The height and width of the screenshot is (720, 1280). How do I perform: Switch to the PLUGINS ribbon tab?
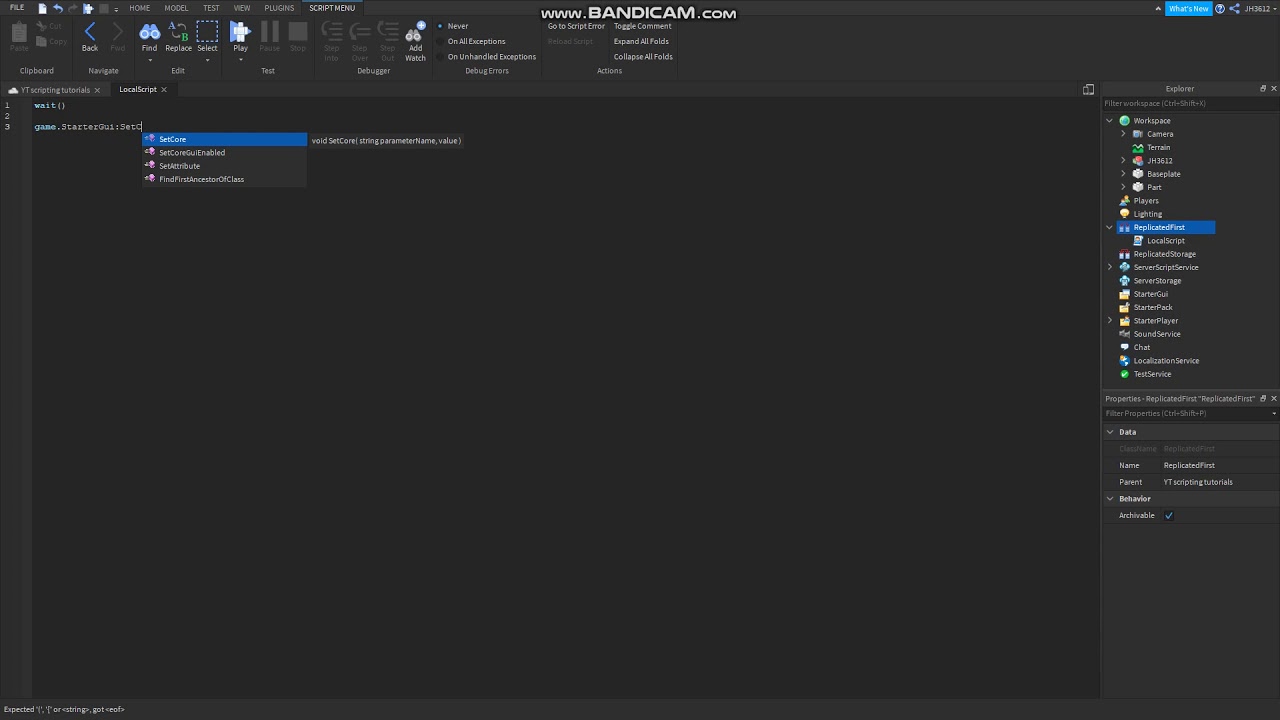point(279,8)
